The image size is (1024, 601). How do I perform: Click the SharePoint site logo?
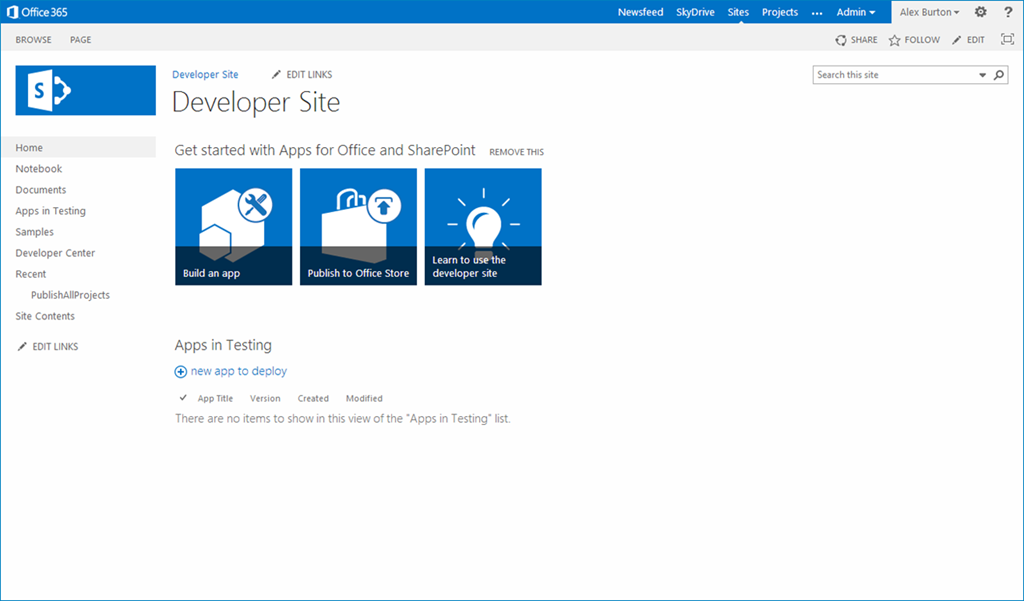tap(86, 90)
